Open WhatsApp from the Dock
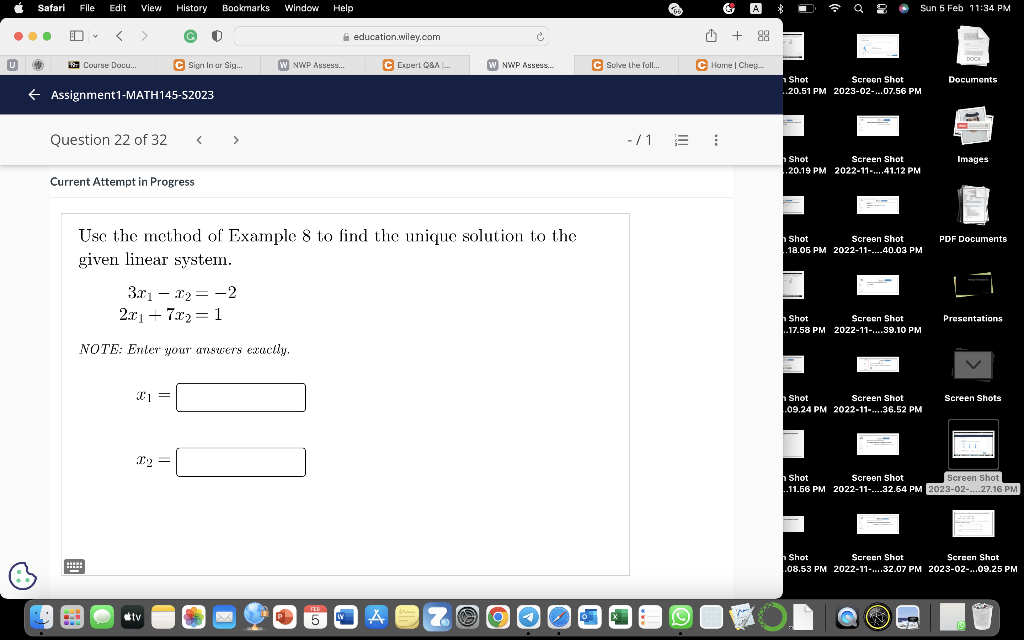1024x640 pixels. click(x=680, y=618)
